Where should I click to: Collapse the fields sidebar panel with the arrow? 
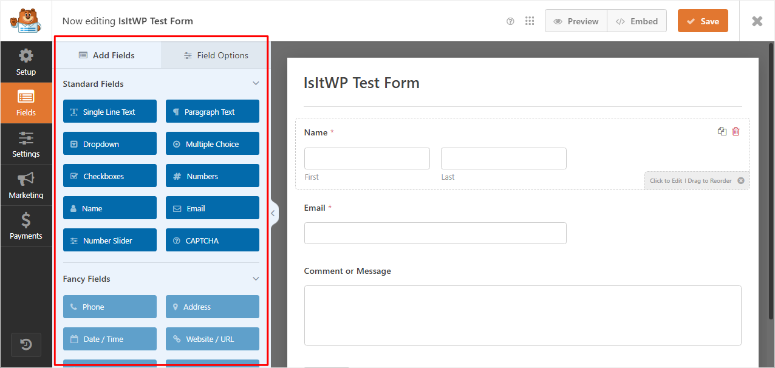[x=273, y=213]
